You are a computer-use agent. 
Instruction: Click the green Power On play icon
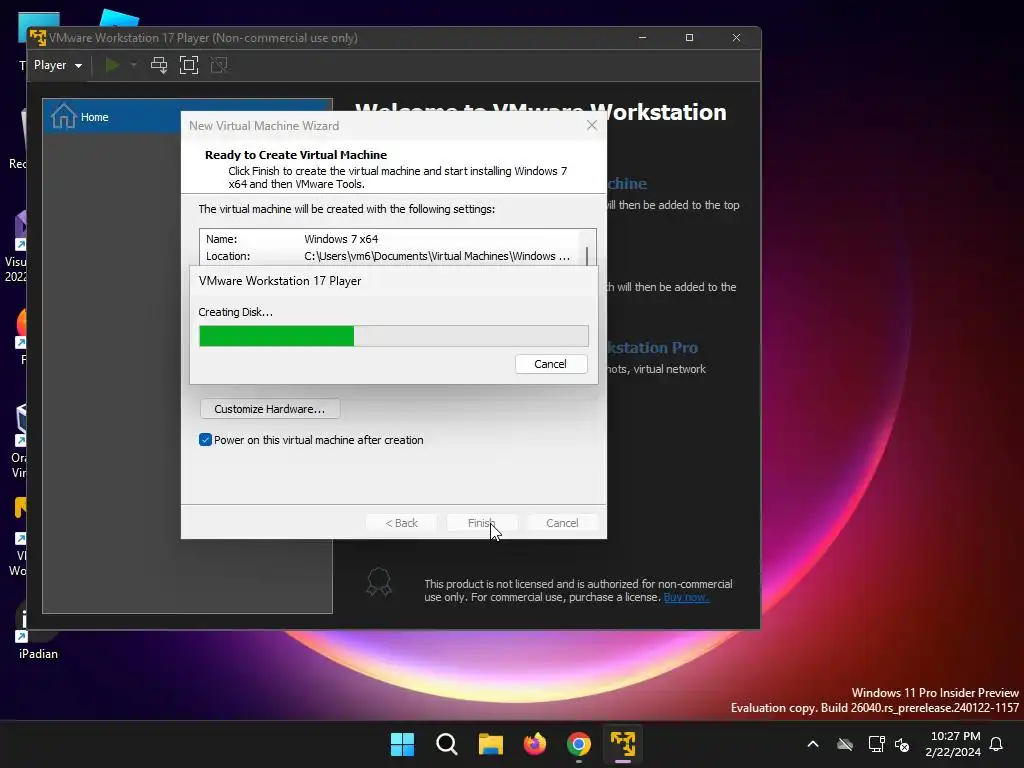pos(112,65)
